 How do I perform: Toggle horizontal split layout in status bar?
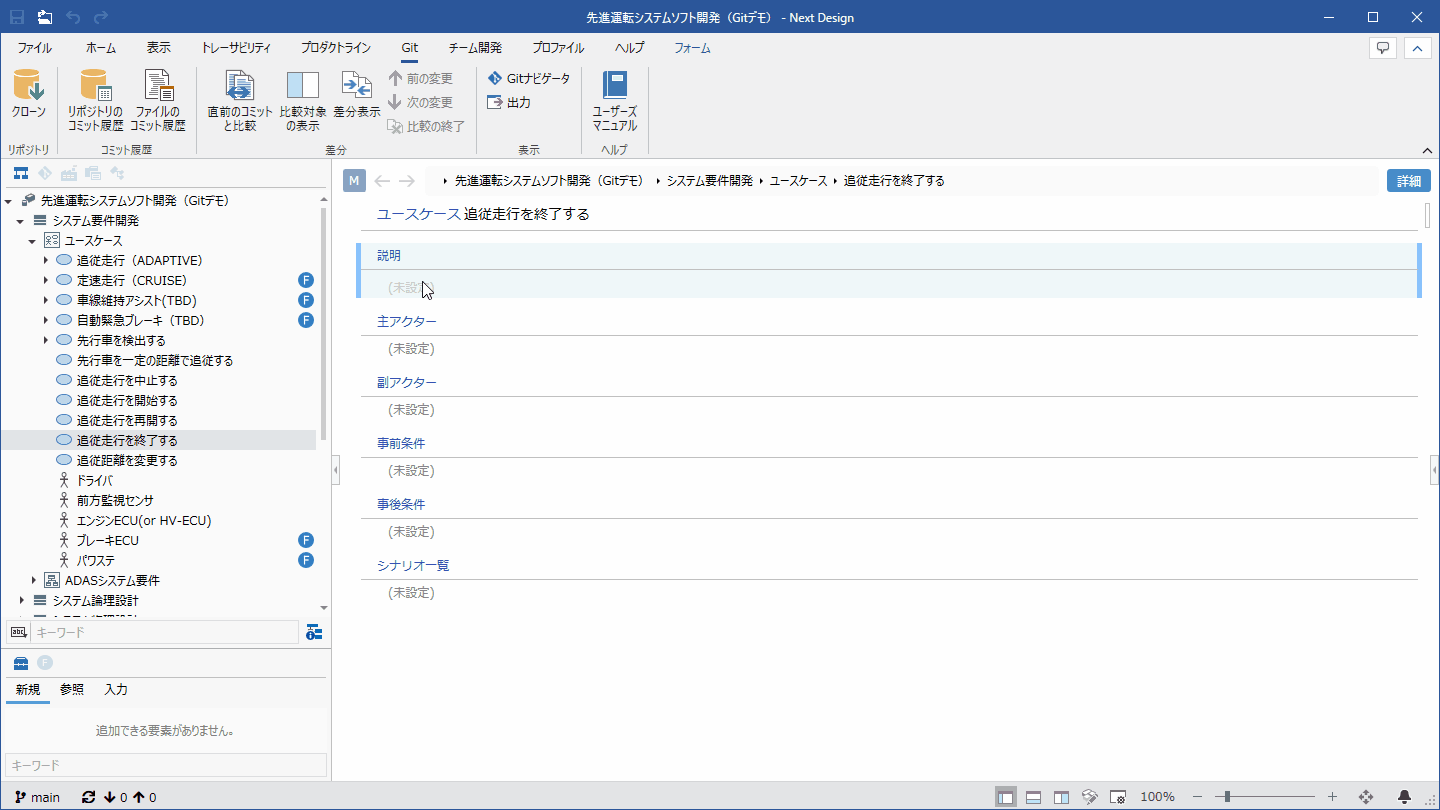[1034, 797]
